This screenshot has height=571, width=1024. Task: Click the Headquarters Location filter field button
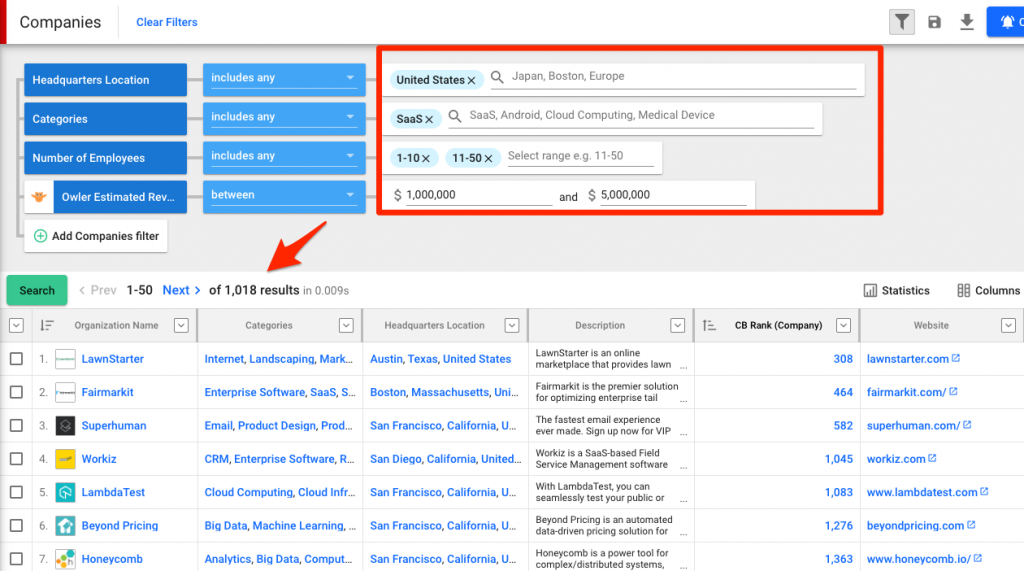(105, 80)
